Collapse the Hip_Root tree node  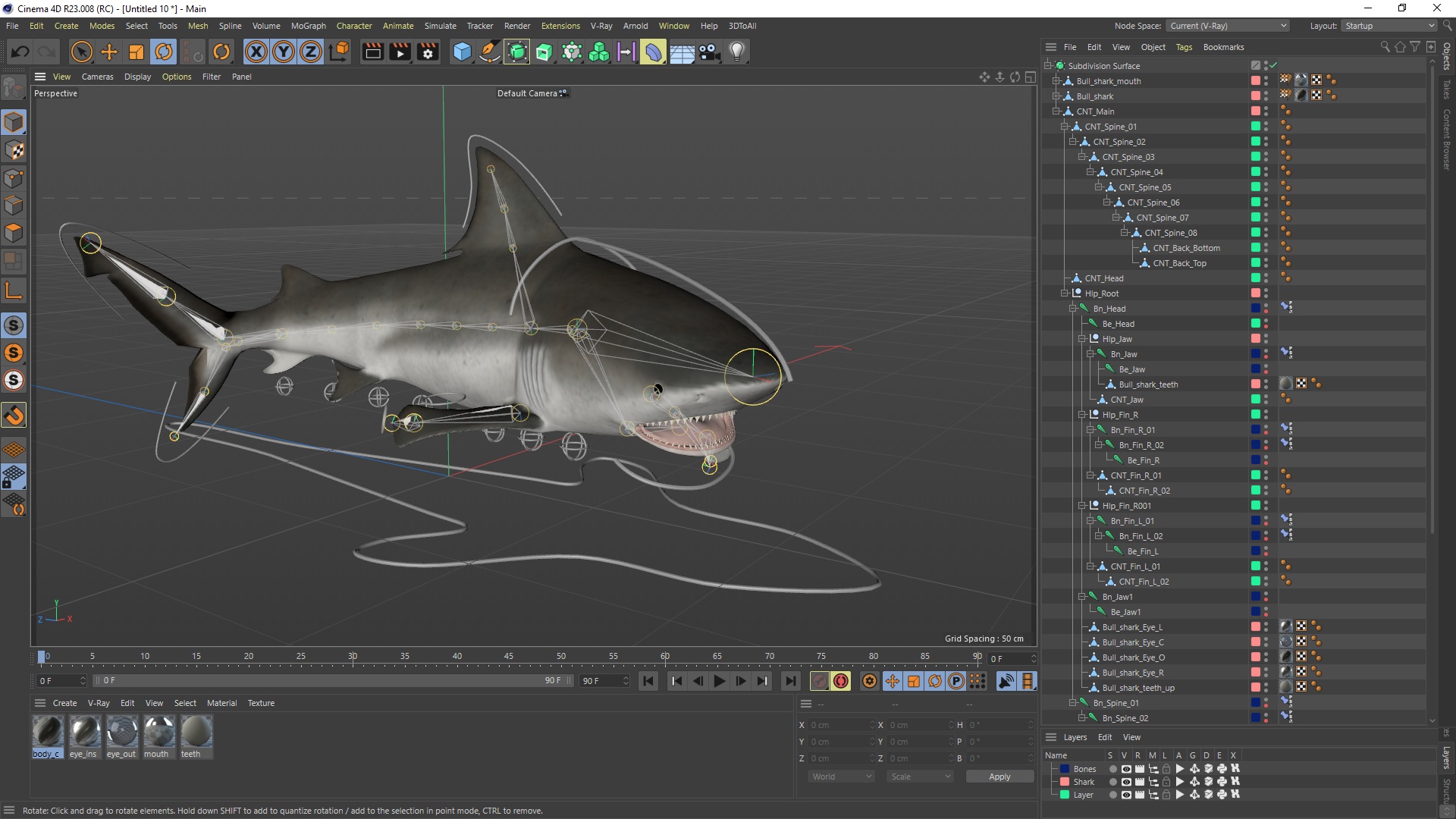[1064, 293]
